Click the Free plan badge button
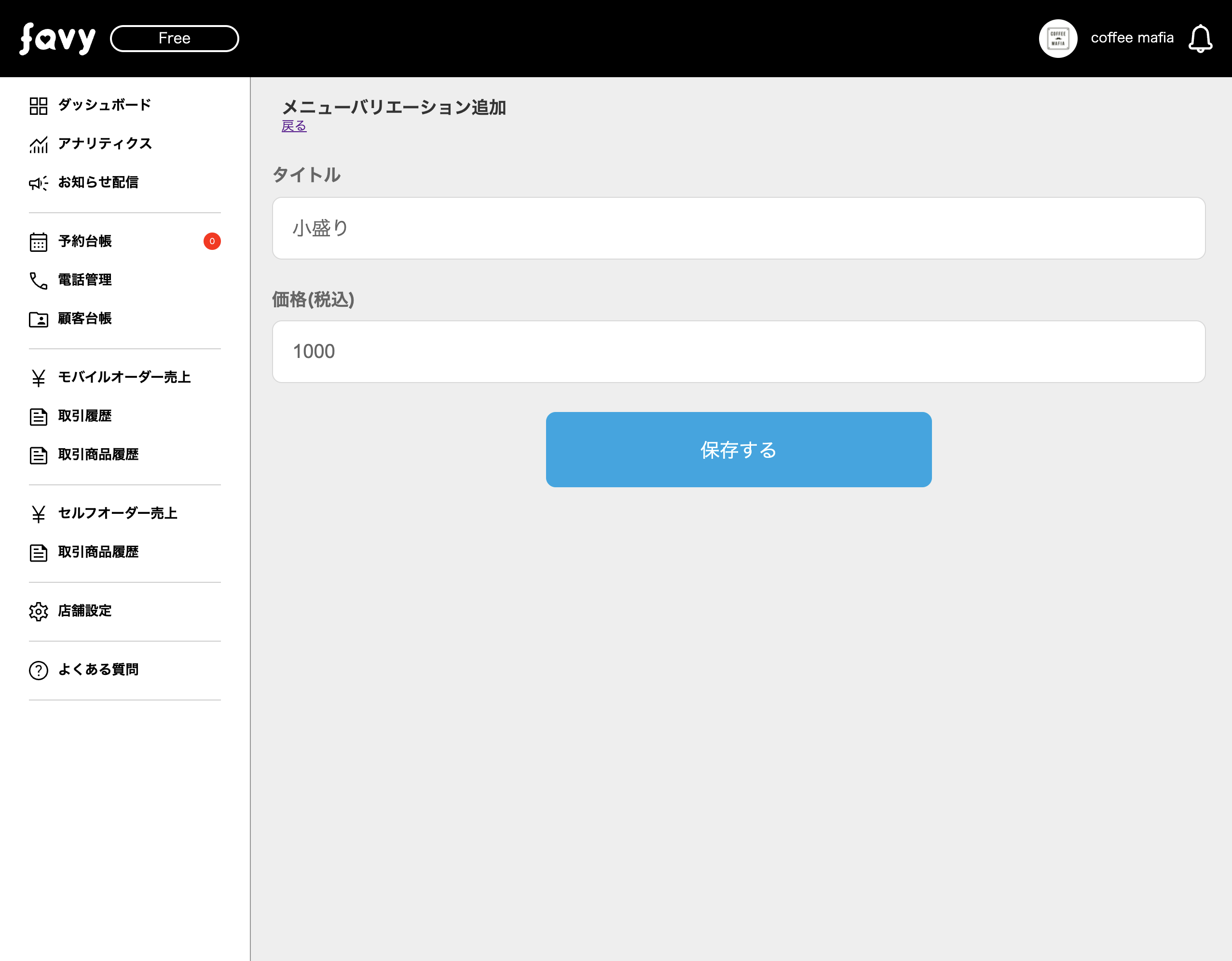Screen dimensions: 1232x961 [174, 39]
